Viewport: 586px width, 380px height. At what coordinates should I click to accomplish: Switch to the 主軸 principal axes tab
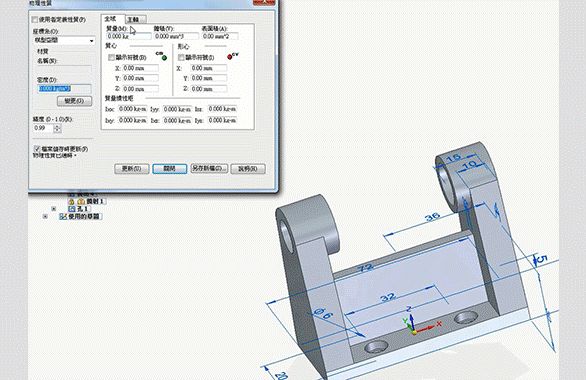click(135, 19)
